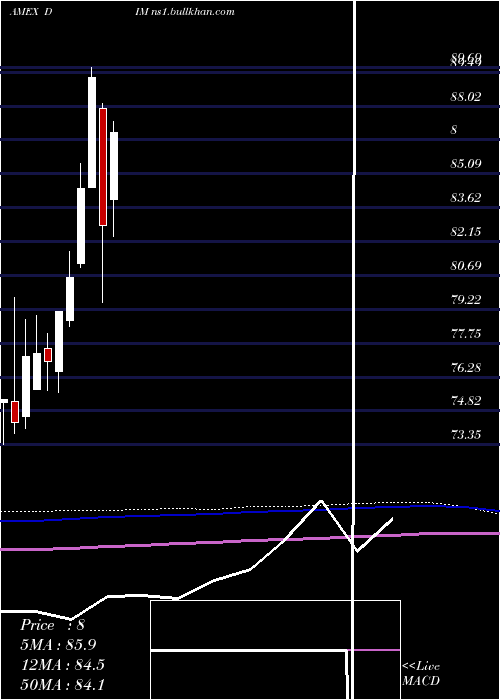500x700 pixels.
Task: Click the 76.28 price axis label
Action: tap(466, 367)
